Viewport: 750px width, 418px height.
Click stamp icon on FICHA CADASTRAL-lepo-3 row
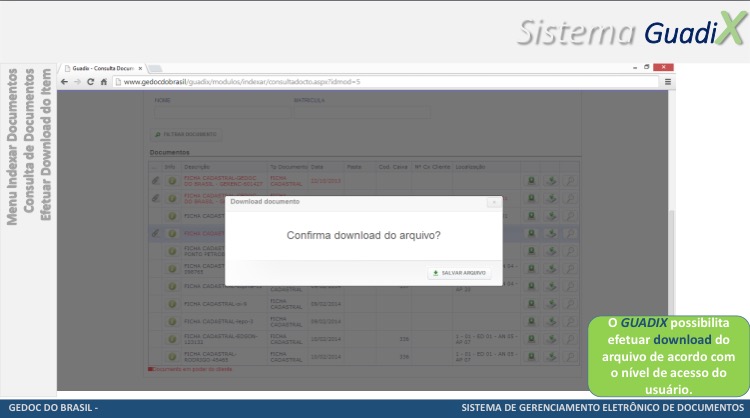(531, 321)
